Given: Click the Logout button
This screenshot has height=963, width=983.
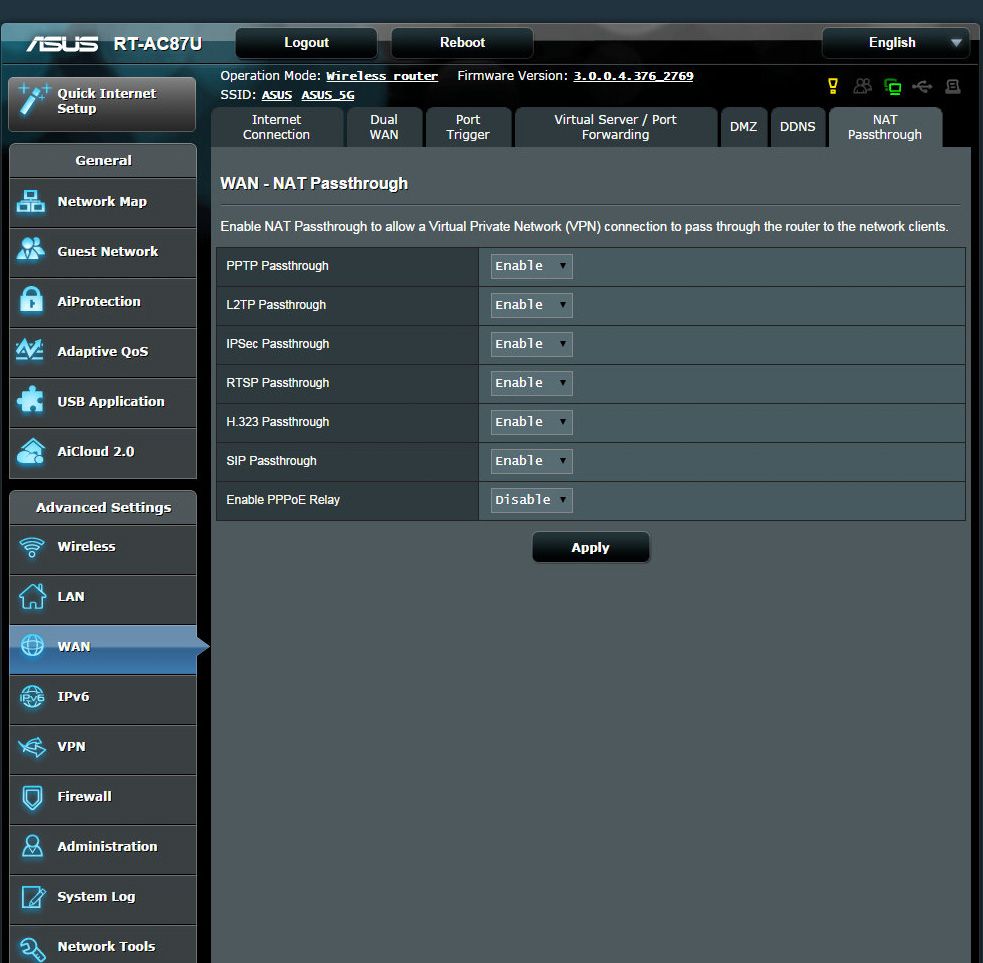Looking at the screenshot, I should tap(306, 43).
